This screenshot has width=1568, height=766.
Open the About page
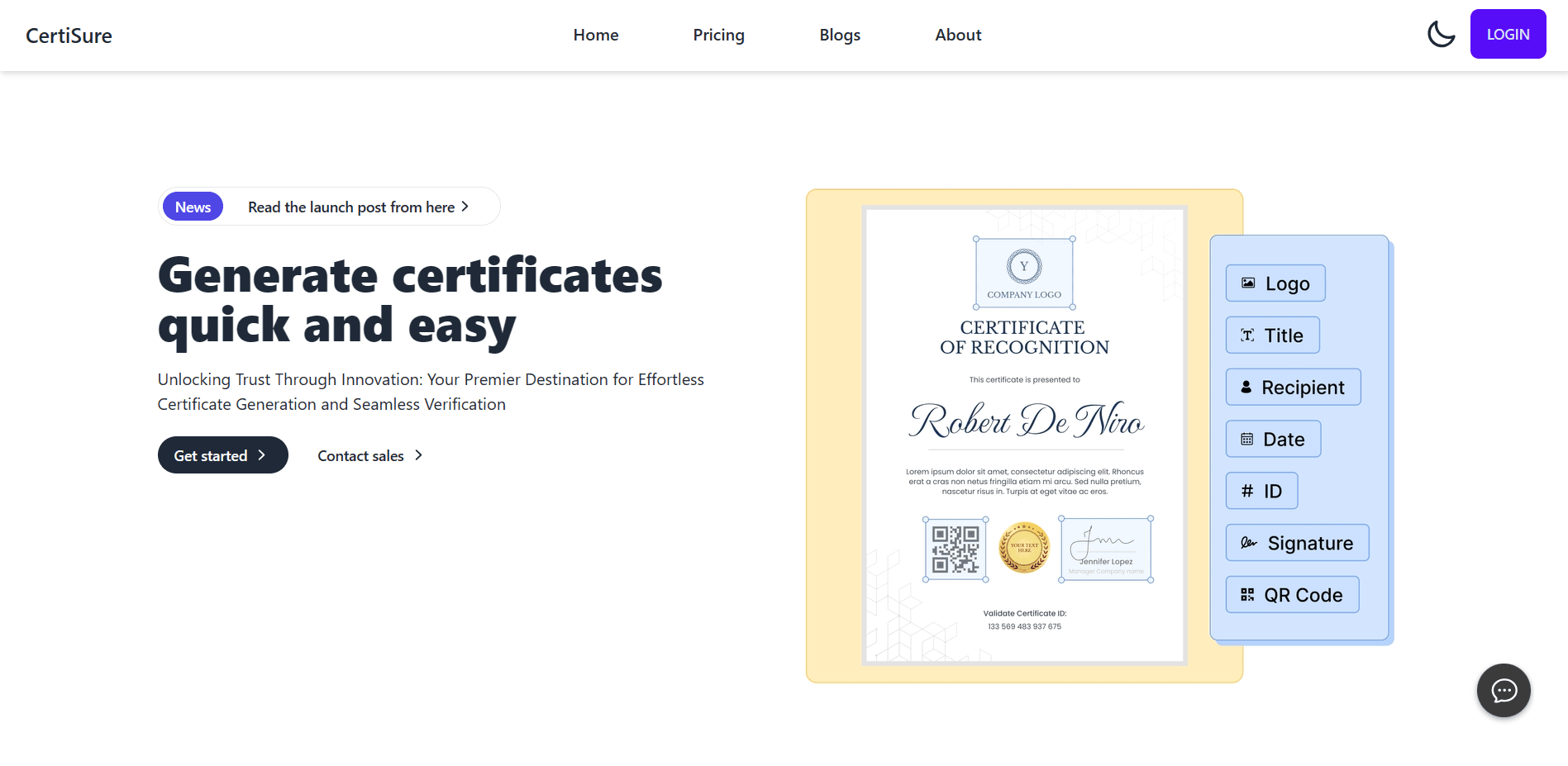(957, 35)
